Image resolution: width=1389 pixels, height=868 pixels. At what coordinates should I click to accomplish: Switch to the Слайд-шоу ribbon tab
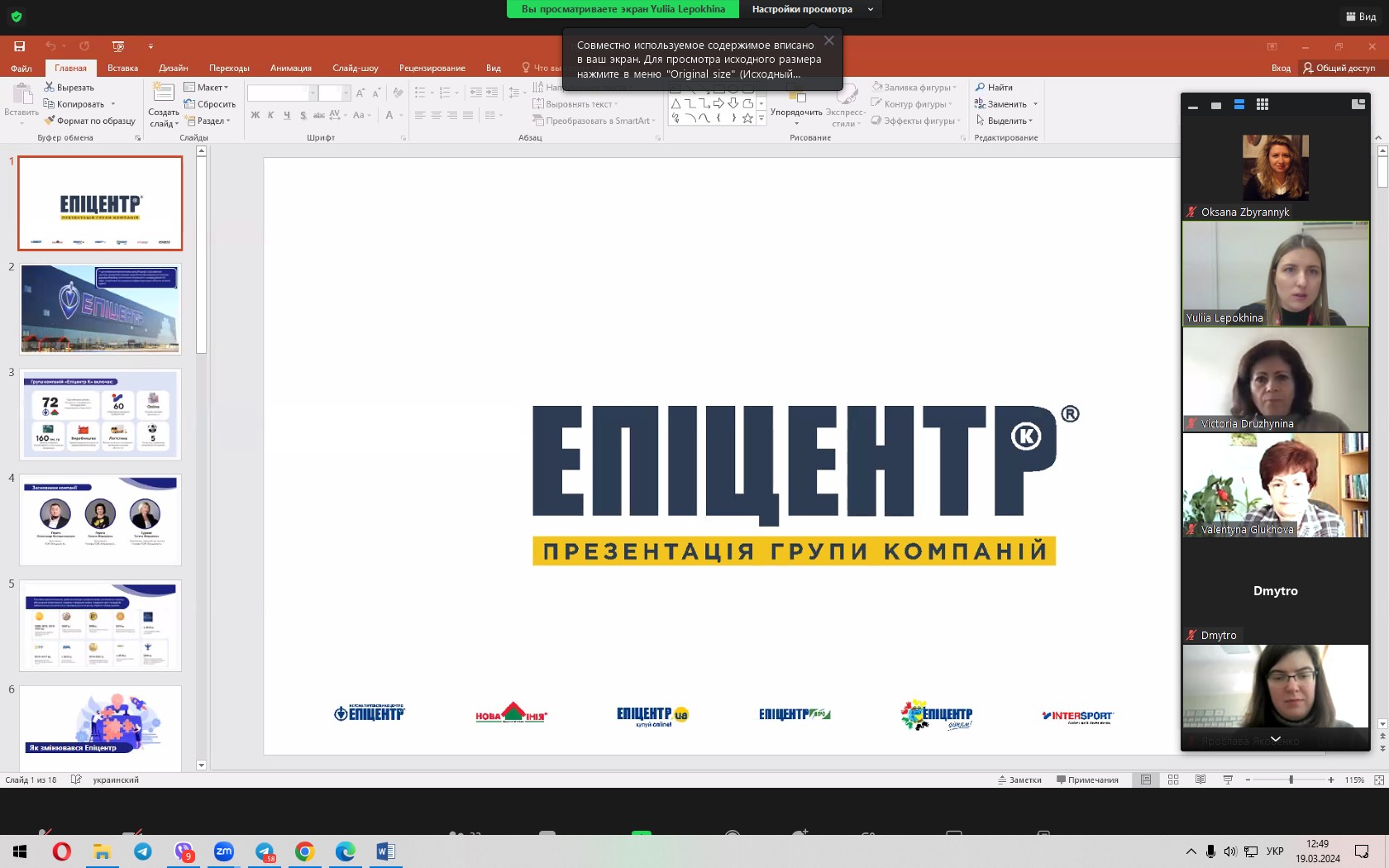[356, 68]
